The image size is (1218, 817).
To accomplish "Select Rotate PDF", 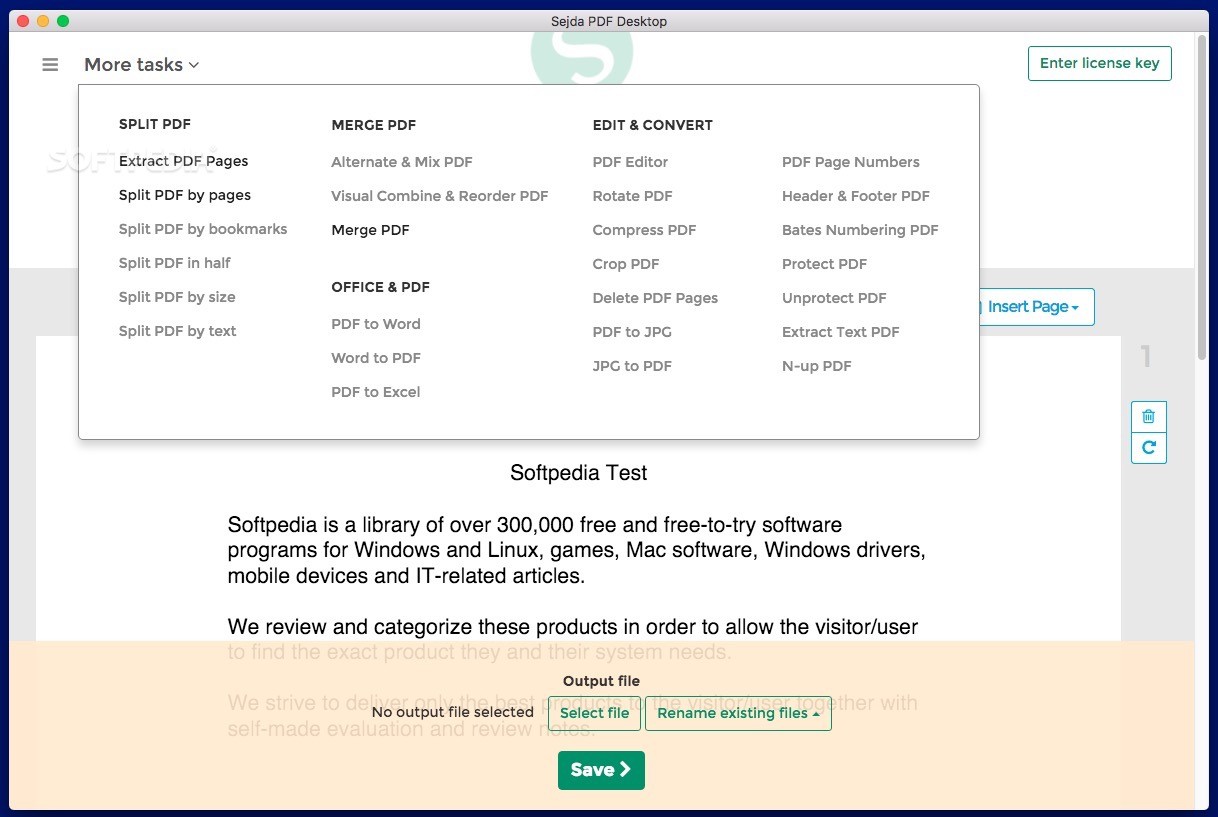I will coord(632,196).
